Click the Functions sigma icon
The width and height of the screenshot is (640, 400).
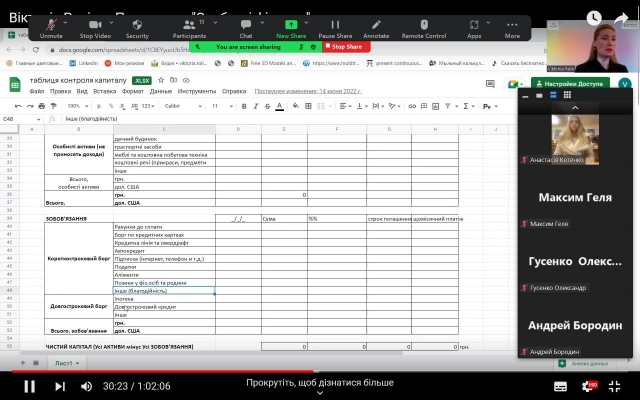click(x=466, y=106)
